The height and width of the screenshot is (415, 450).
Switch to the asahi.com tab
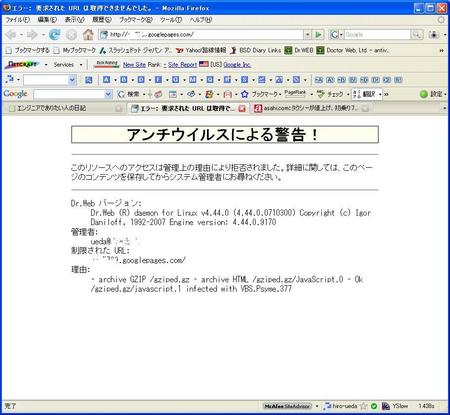coord(311,108)
